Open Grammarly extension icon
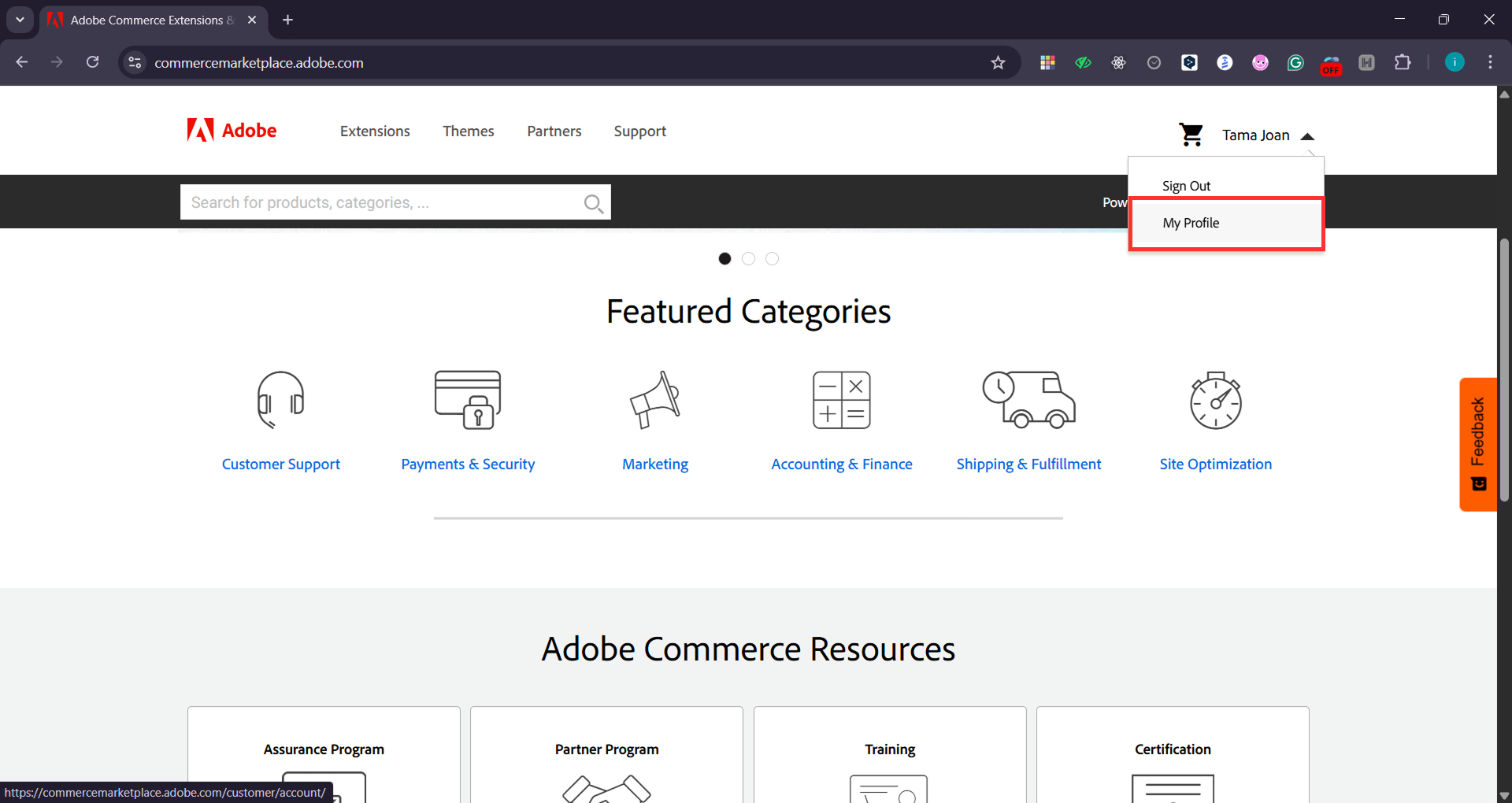The width and height of the screenshot is (1512, 803). (1295, 63)
